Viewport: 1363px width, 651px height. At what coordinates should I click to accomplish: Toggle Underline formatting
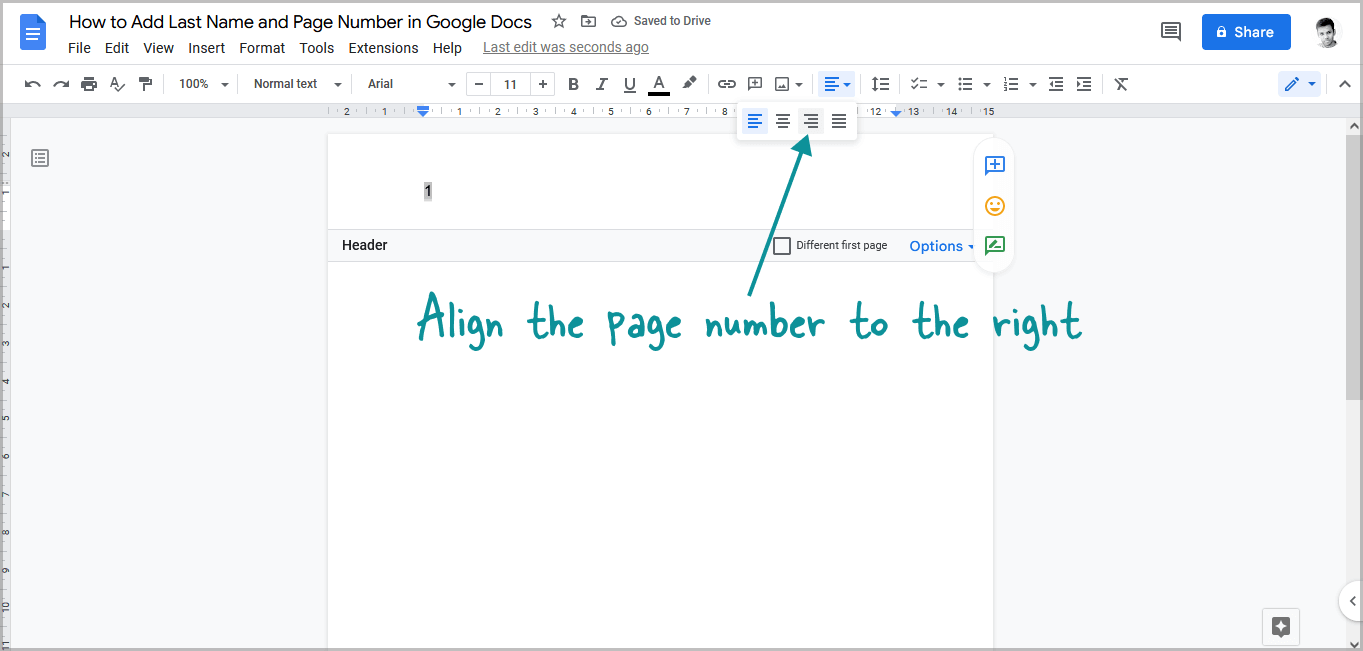[x=629, y=84]
